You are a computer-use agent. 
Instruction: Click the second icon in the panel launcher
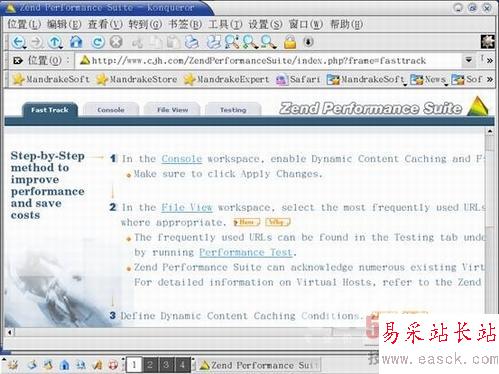(32, 365)
